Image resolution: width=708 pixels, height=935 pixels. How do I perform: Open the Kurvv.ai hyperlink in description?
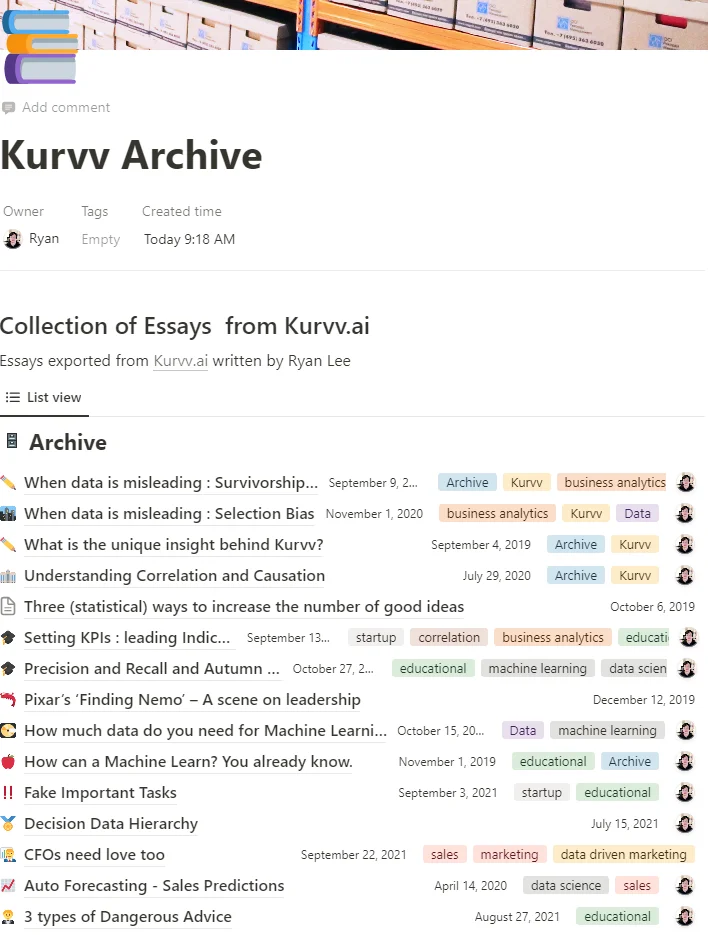pyautogui.click(x=181, y=361)
